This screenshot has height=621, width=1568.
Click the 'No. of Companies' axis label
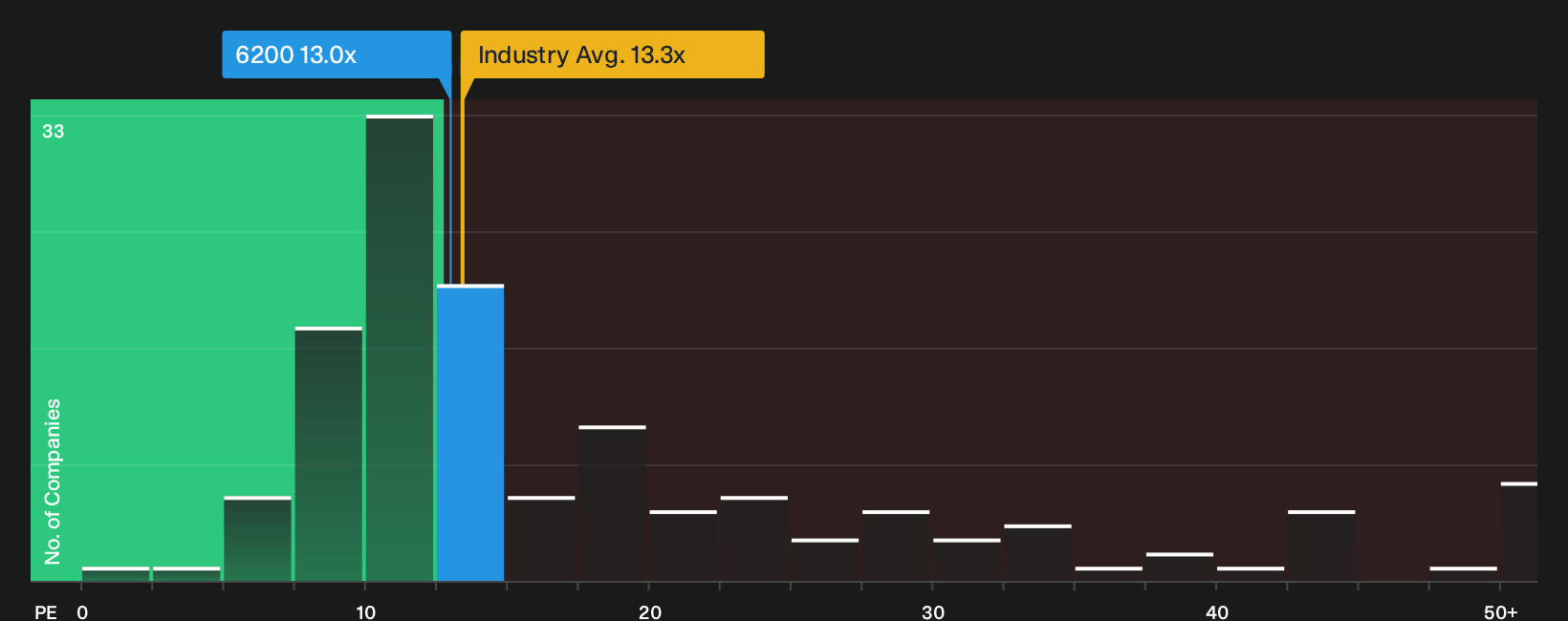(x=53, y=482)
